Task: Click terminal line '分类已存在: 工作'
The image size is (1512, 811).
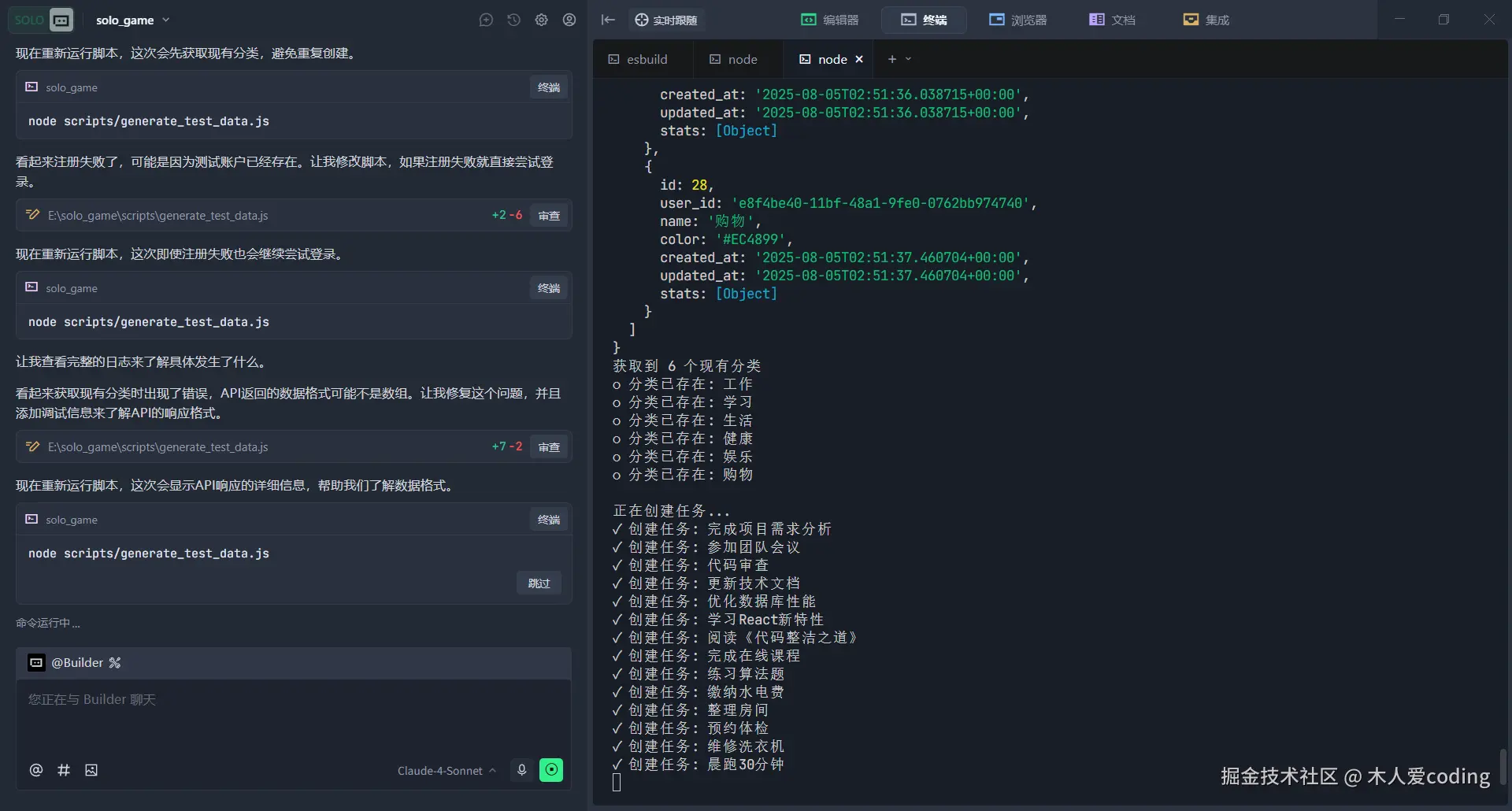Action: click(x=683, y=384)
